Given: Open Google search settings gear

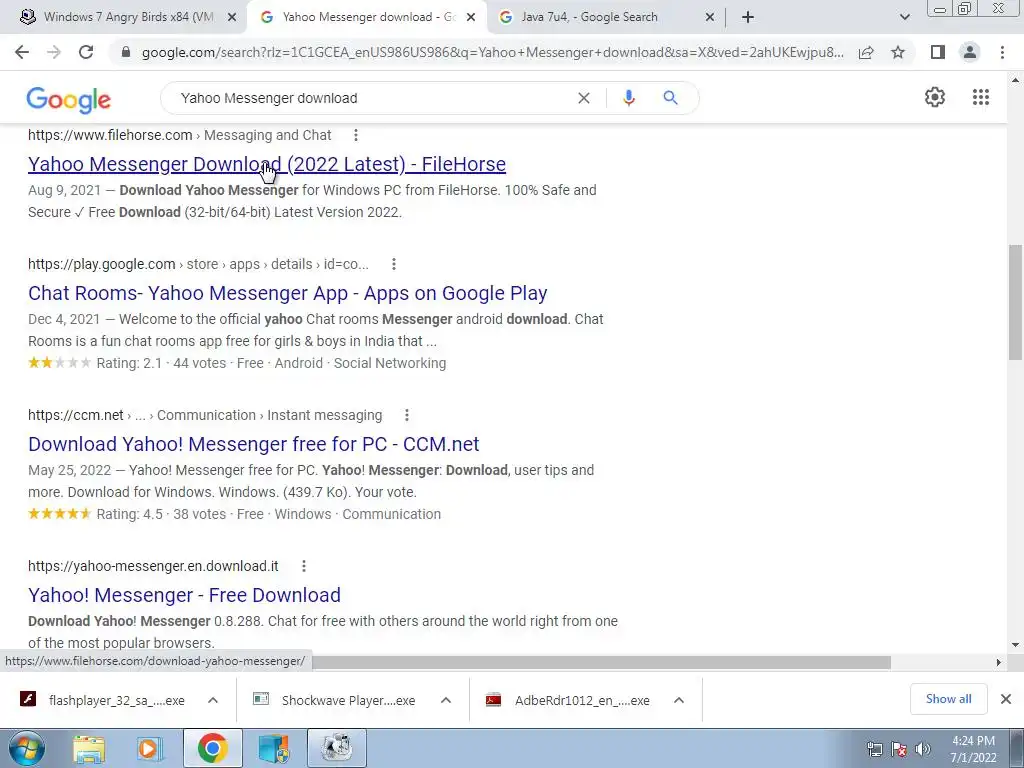Looking at the screenshot, I should pos(935,97).
